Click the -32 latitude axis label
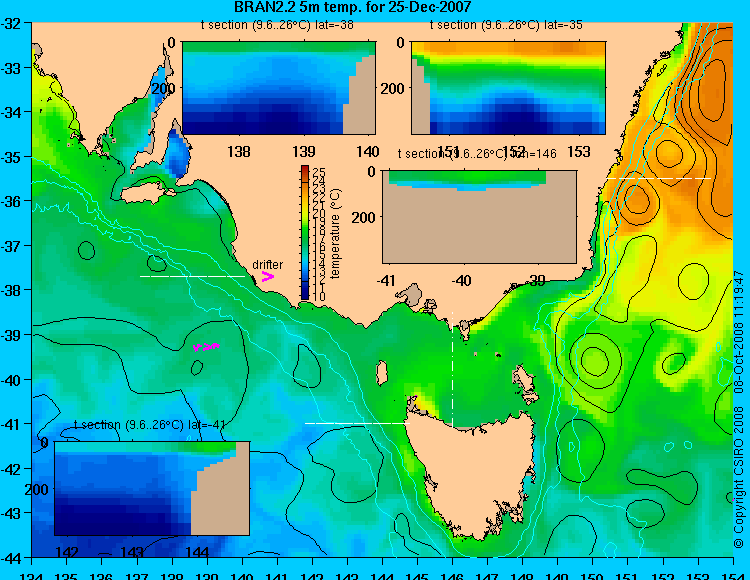 click(11, 23)
